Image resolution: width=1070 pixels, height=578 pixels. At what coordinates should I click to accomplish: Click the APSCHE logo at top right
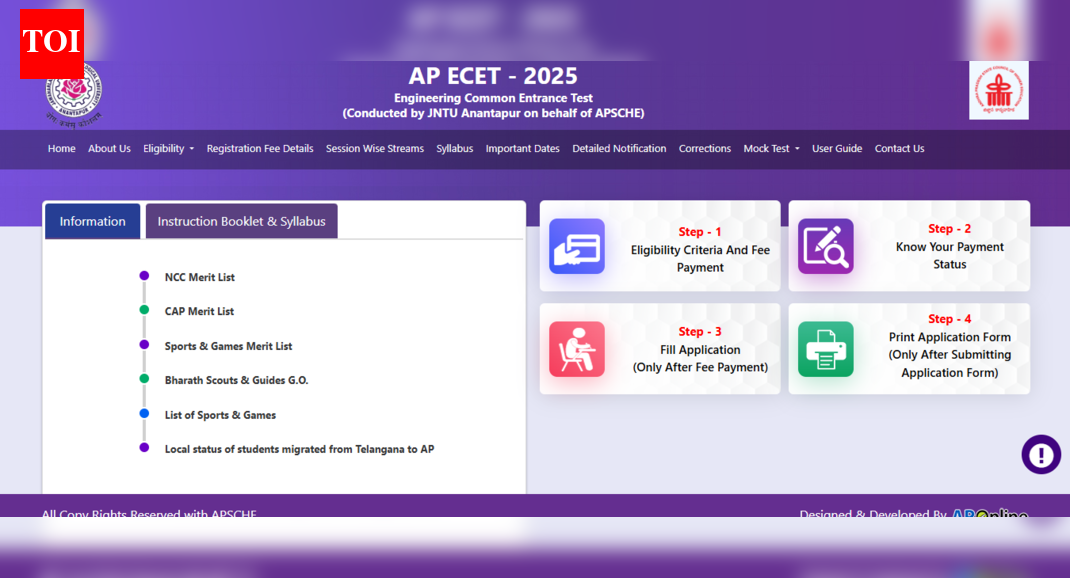tap(998, 91)
